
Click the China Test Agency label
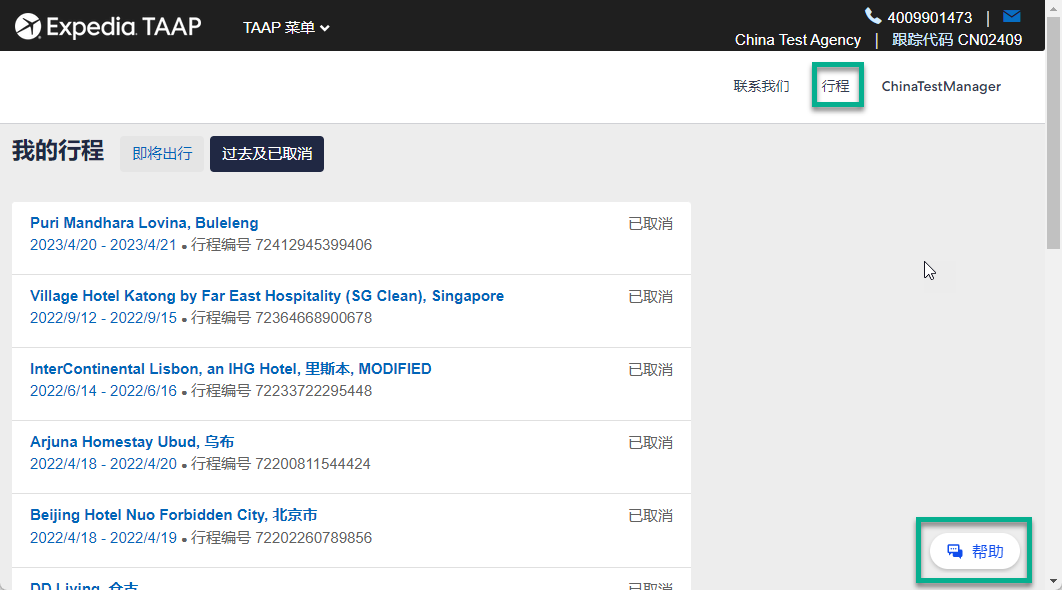(798, 40)
